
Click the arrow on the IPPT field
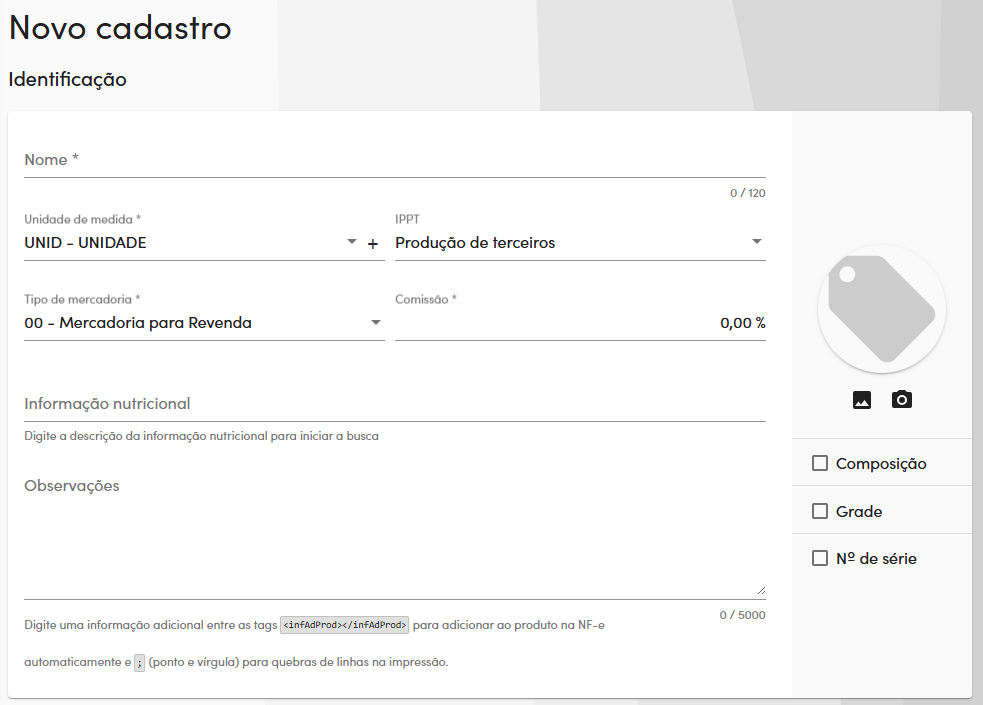tap(757, 243)
